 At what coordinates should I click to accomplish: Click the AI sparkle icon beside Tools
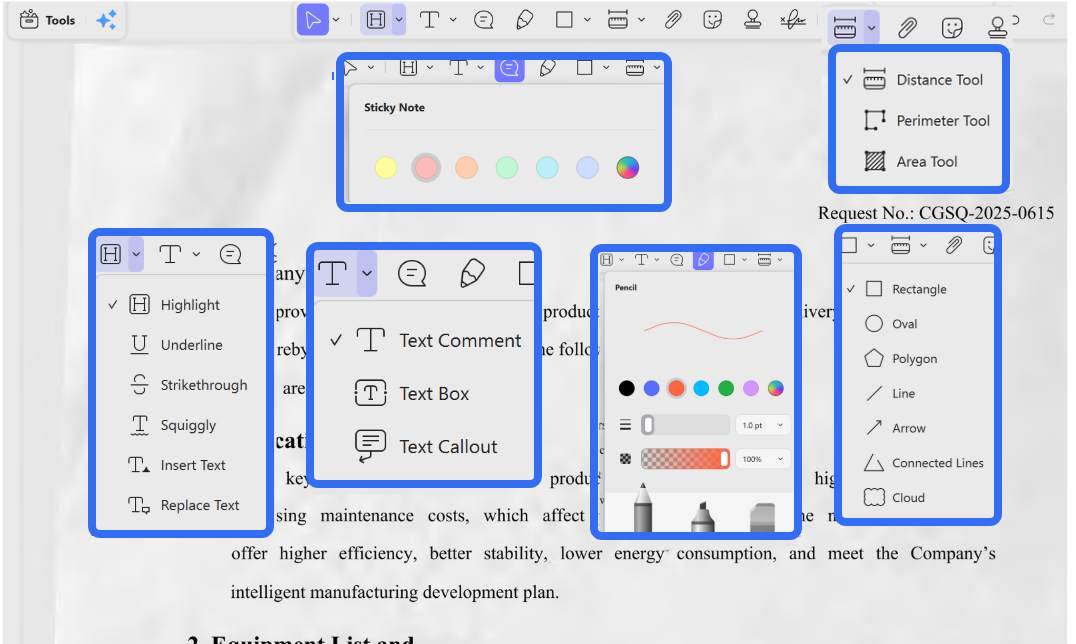tap(106, 20)
